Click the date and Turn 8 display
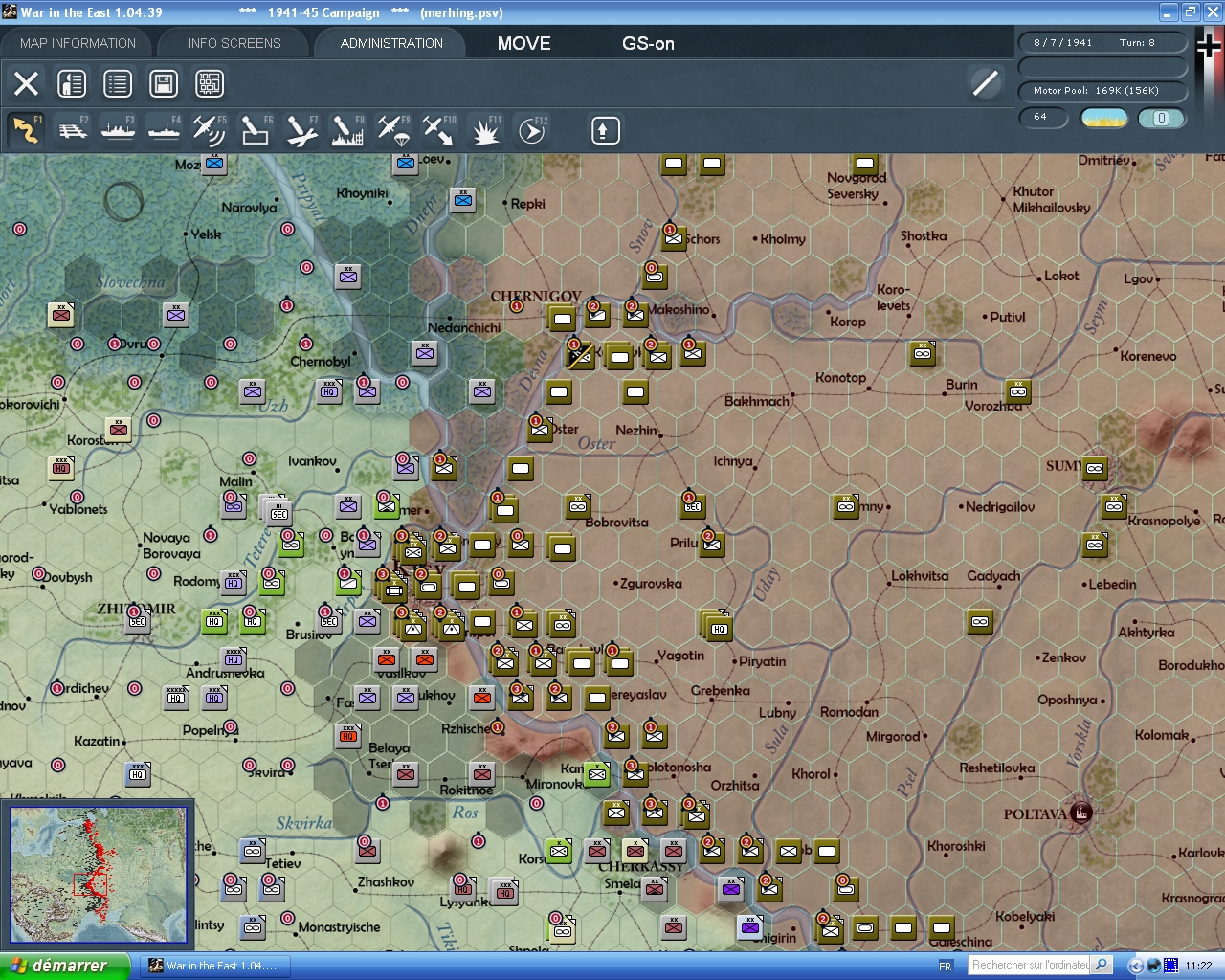The height and width of the screenshot is (980, 1225). (x=1102, y=42)
